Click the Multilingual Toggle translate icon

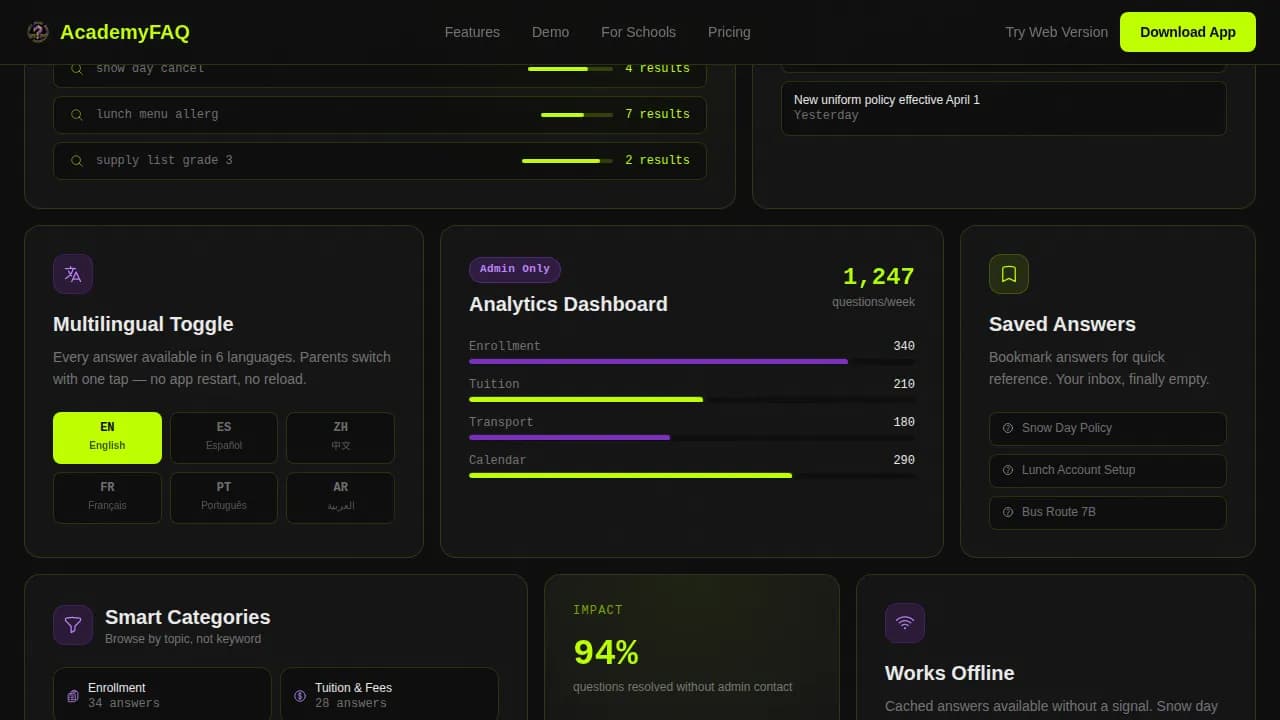73,274
